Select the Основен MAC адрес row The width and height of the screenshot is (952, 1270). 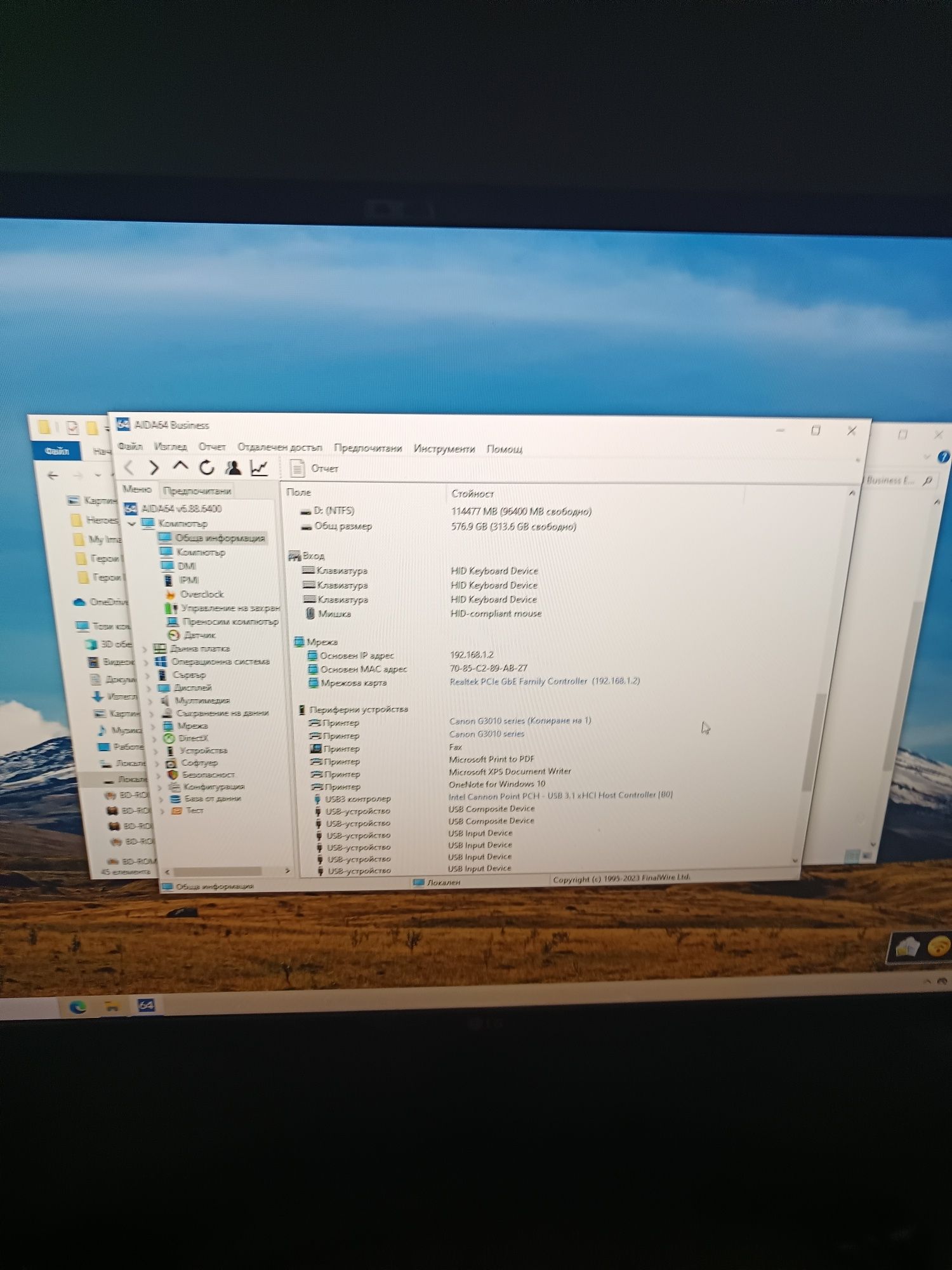[x=418, y=669]
